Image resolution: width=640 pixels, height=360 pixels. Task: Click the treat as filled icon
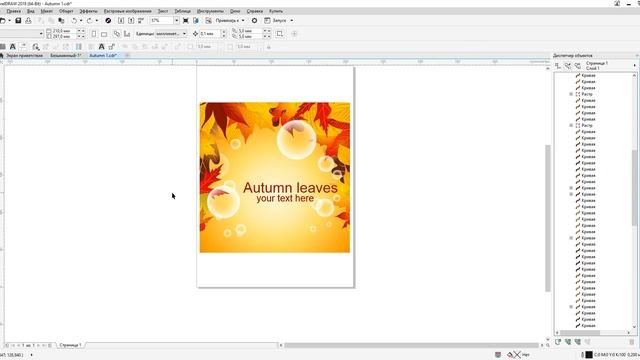point(280,34)
